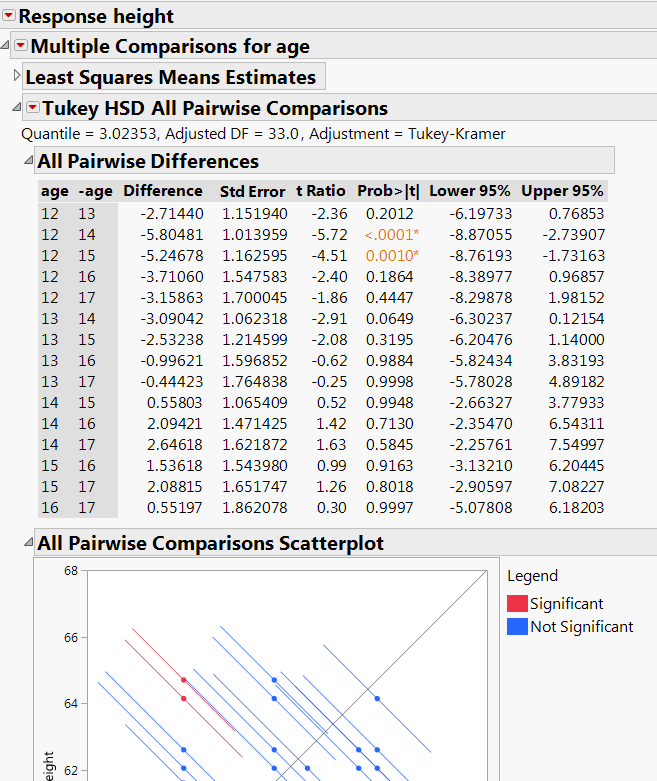The image size is (657, 781).
Task: Click the Lower 95% column header
Action: 470,191
